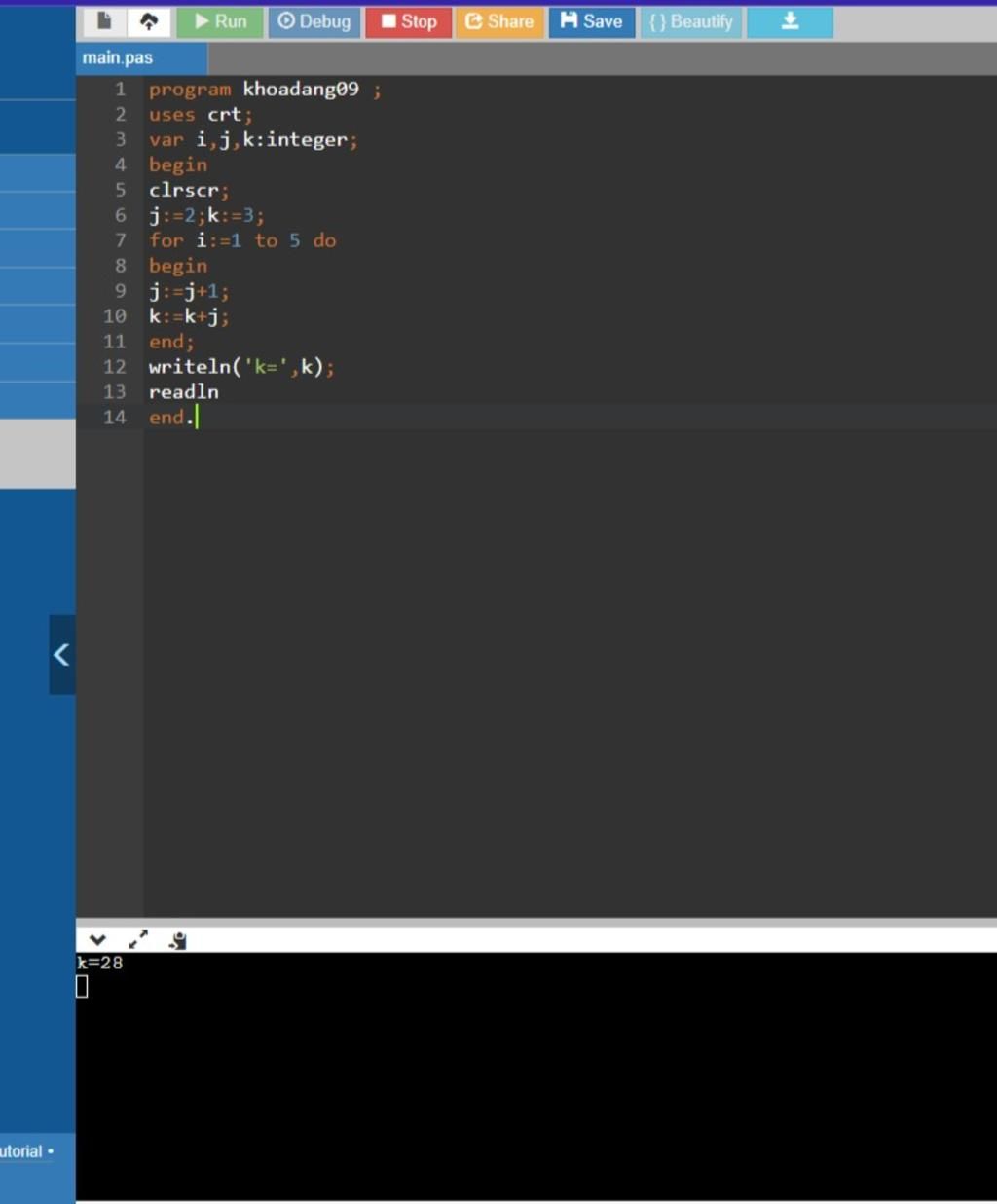
Task: Click the final 'end.' line
Action: (171, 418)
